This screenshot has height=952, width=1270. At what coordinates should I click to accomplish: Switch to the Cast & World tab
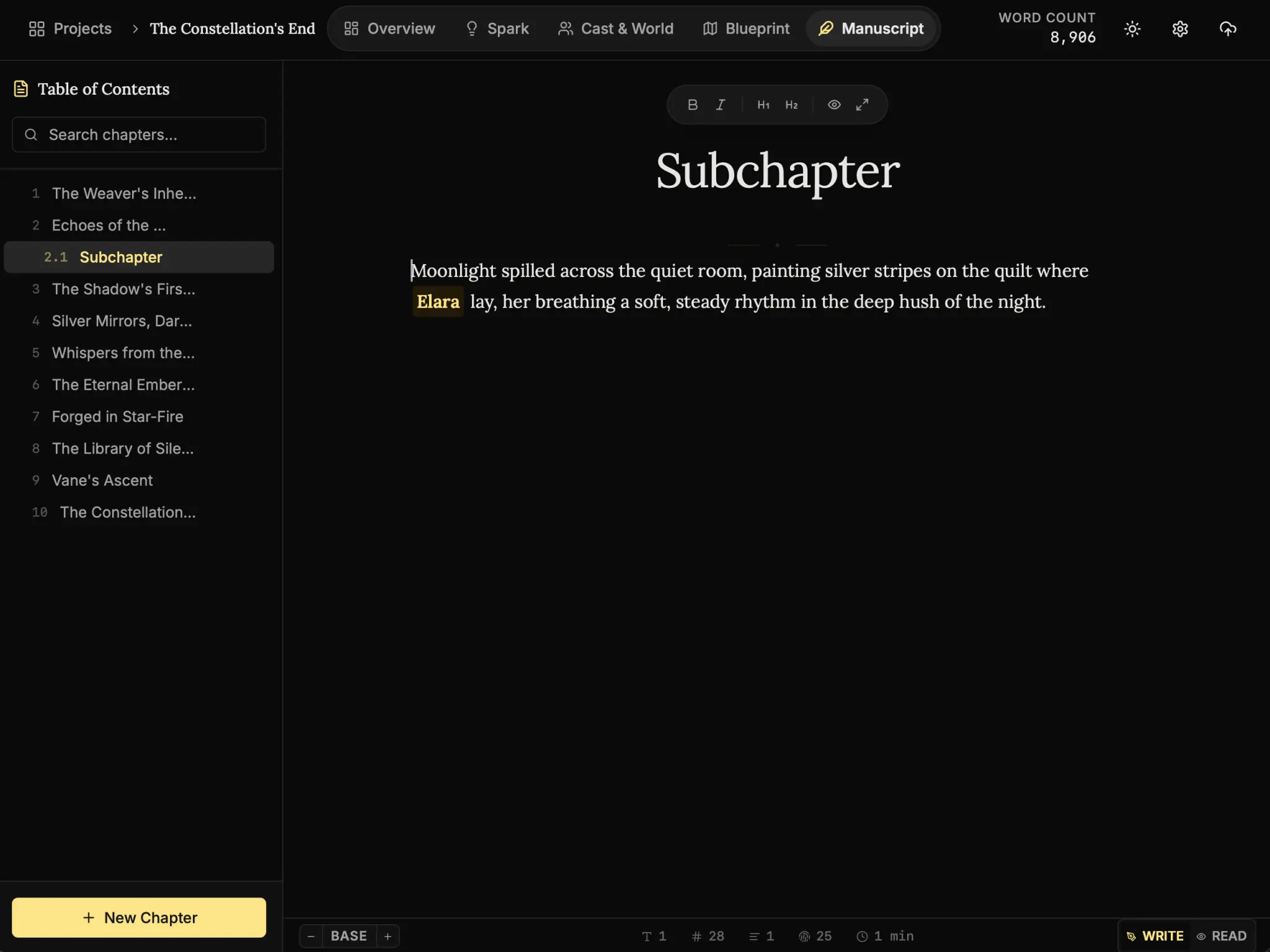coord(616,29)
